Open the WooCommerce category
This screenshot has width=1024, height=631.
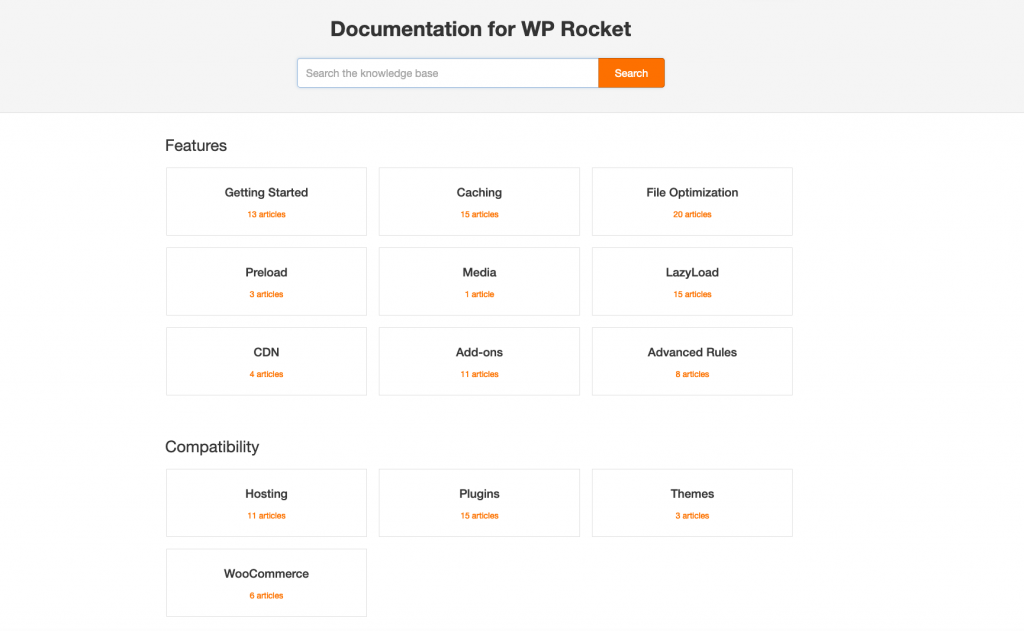click(265, 573)
